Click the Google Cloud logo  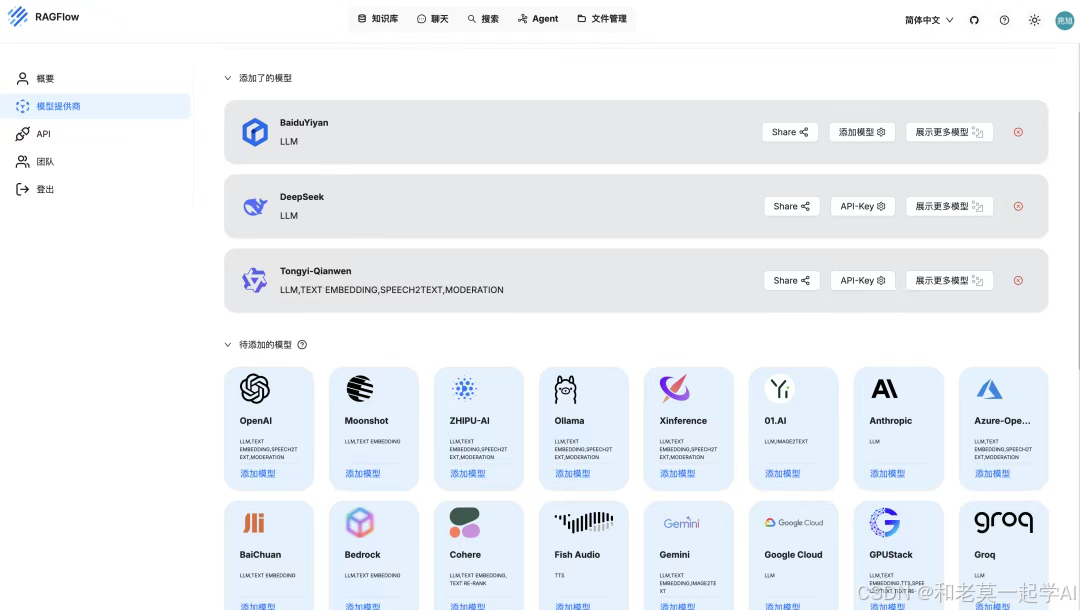pyautogui.click(x=793, y=523)
